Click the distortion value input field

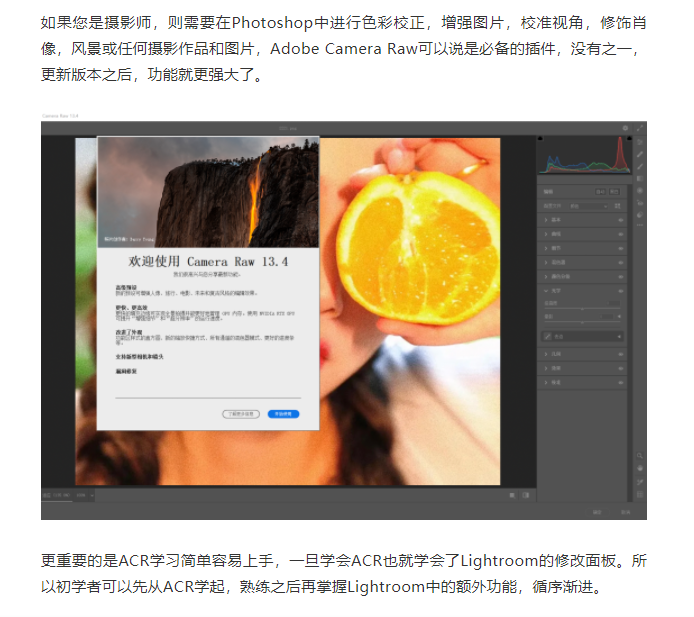tap(613, 303)
